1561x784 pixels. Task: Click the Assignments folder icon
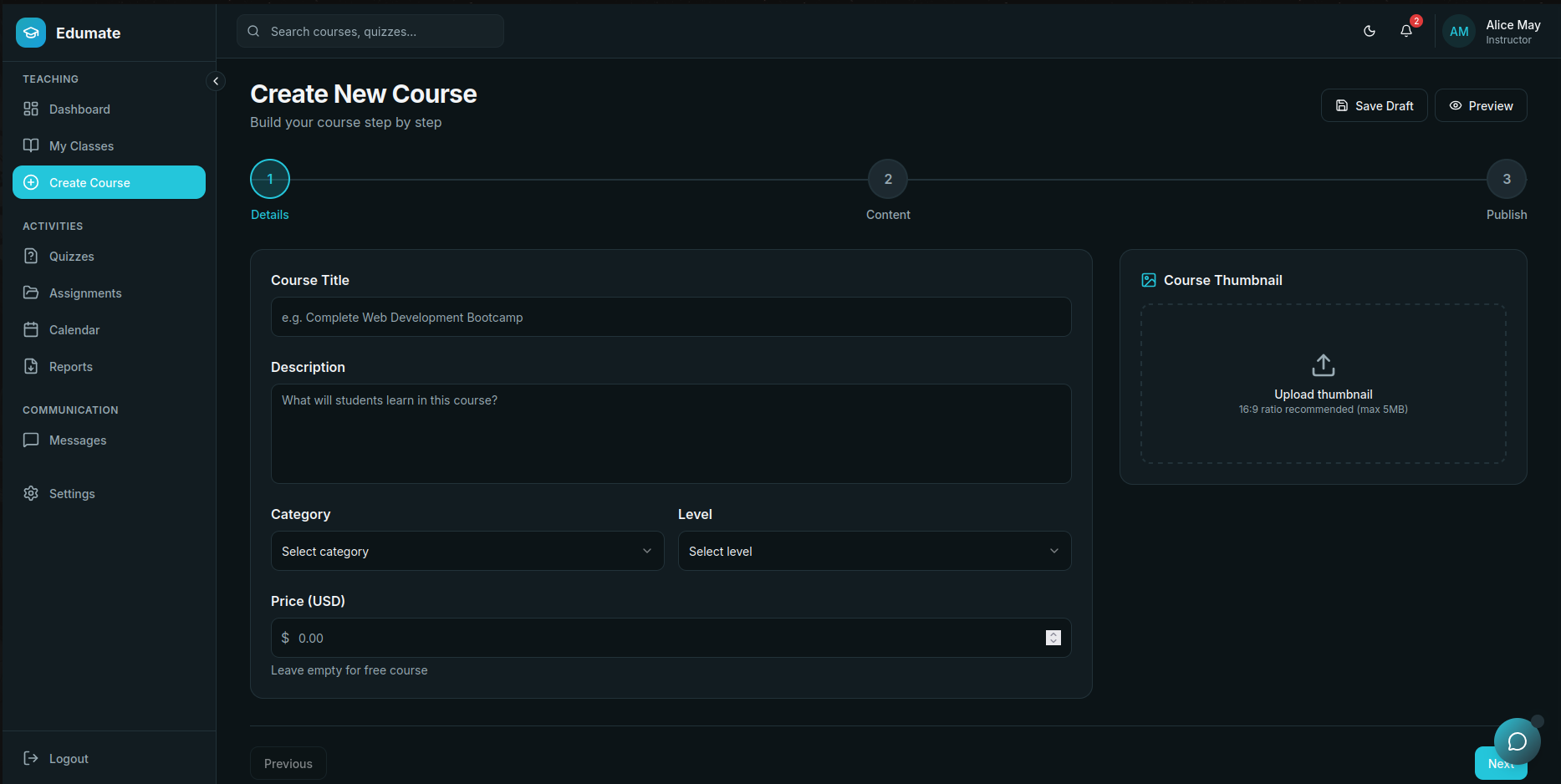[31, 293]
